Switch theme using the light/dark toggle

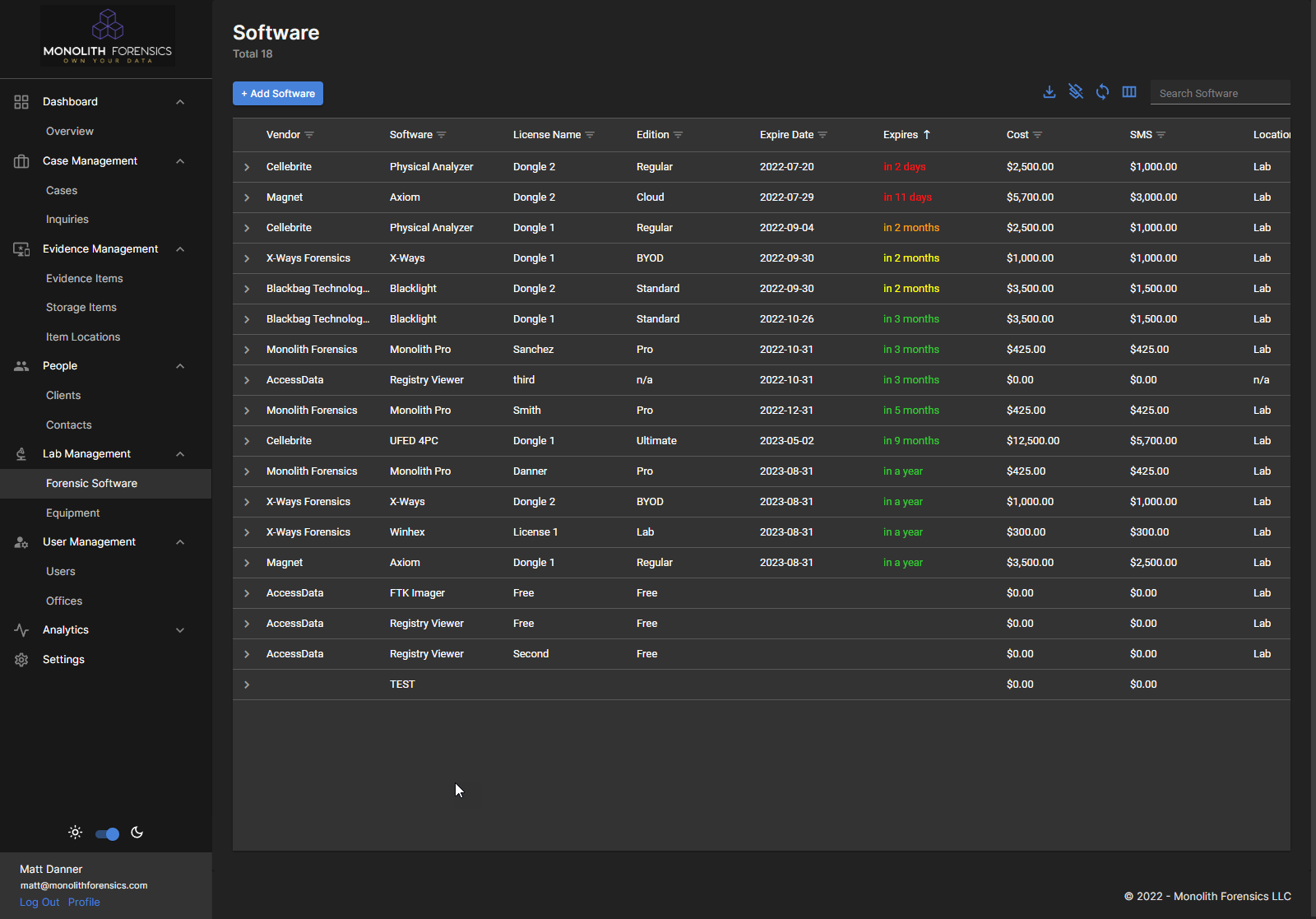[106, 833]
